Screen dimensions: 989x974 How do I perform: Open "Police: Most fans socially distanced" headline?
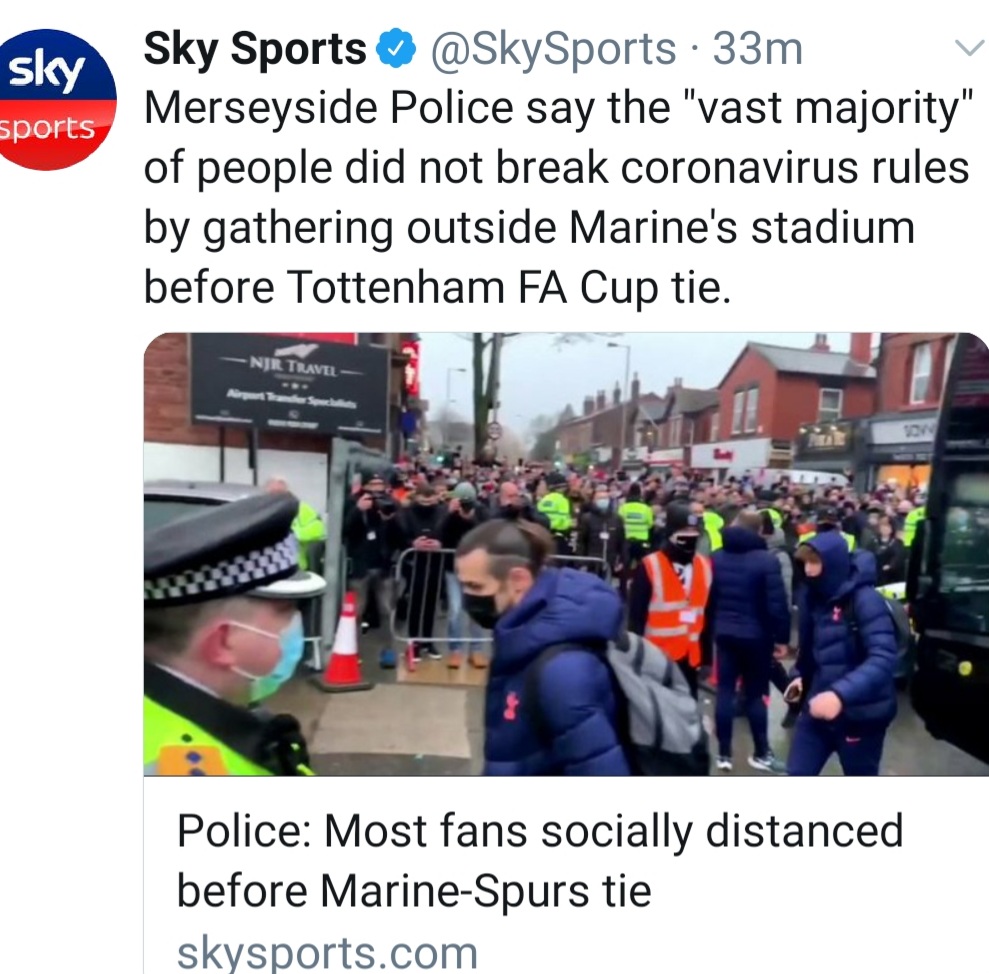[540, 832]
